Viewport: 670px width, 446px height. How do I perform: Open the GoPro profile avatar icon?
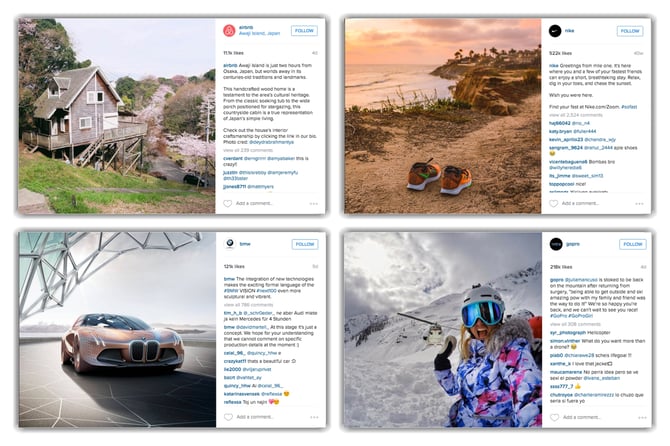(x=556, y=244)
